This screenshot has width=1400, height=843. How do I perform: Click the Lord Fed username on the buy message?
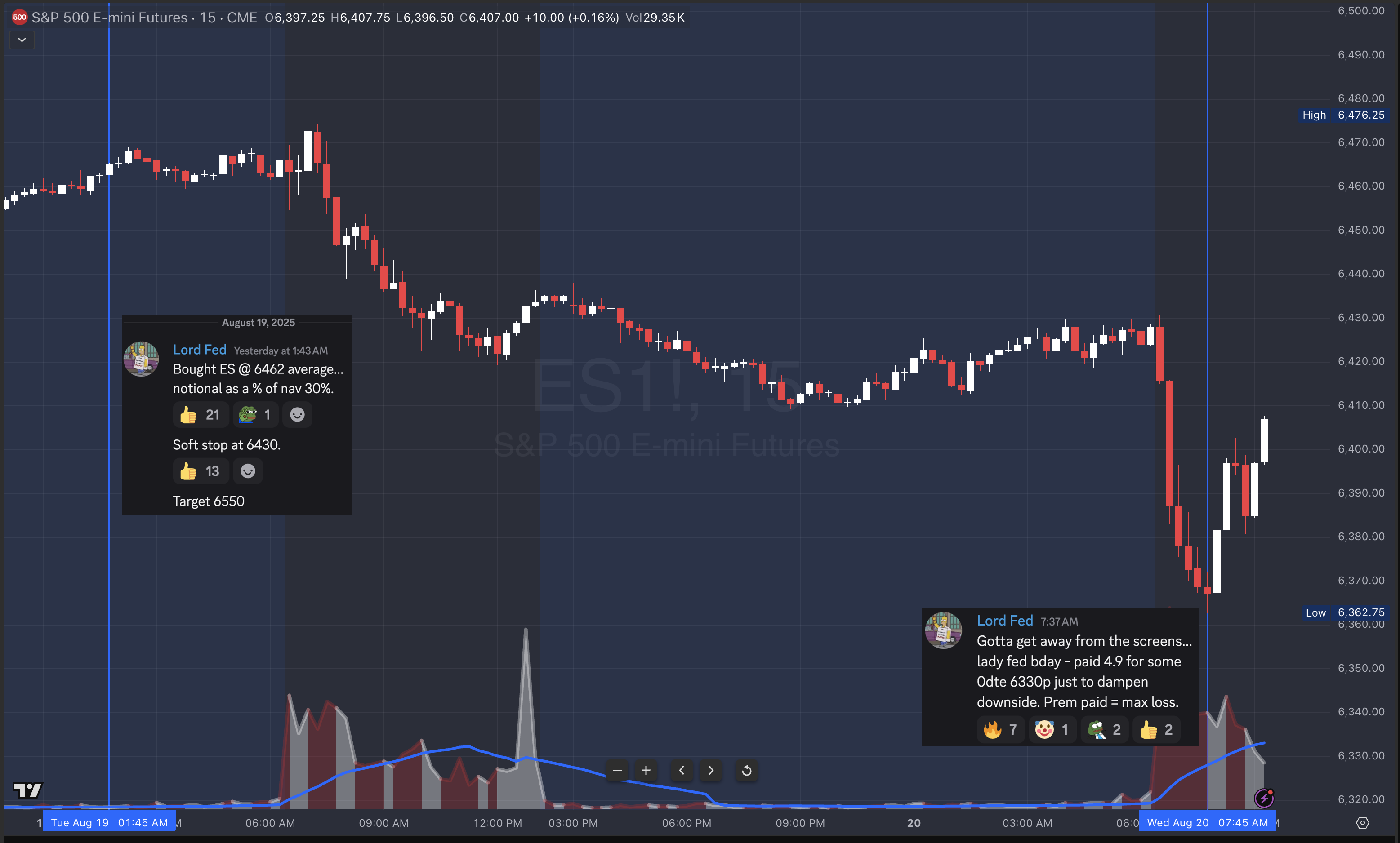pos(200,349)
